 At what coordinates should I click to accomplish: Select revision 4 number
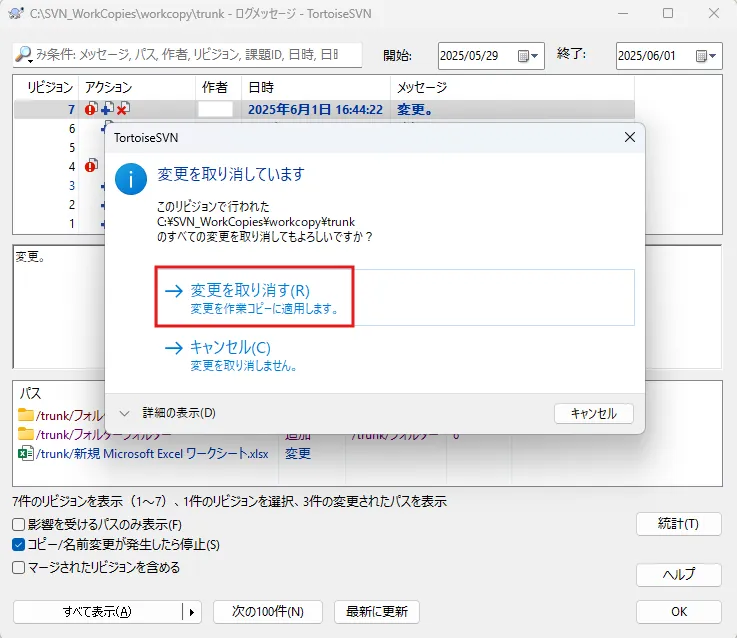[72, 166]
